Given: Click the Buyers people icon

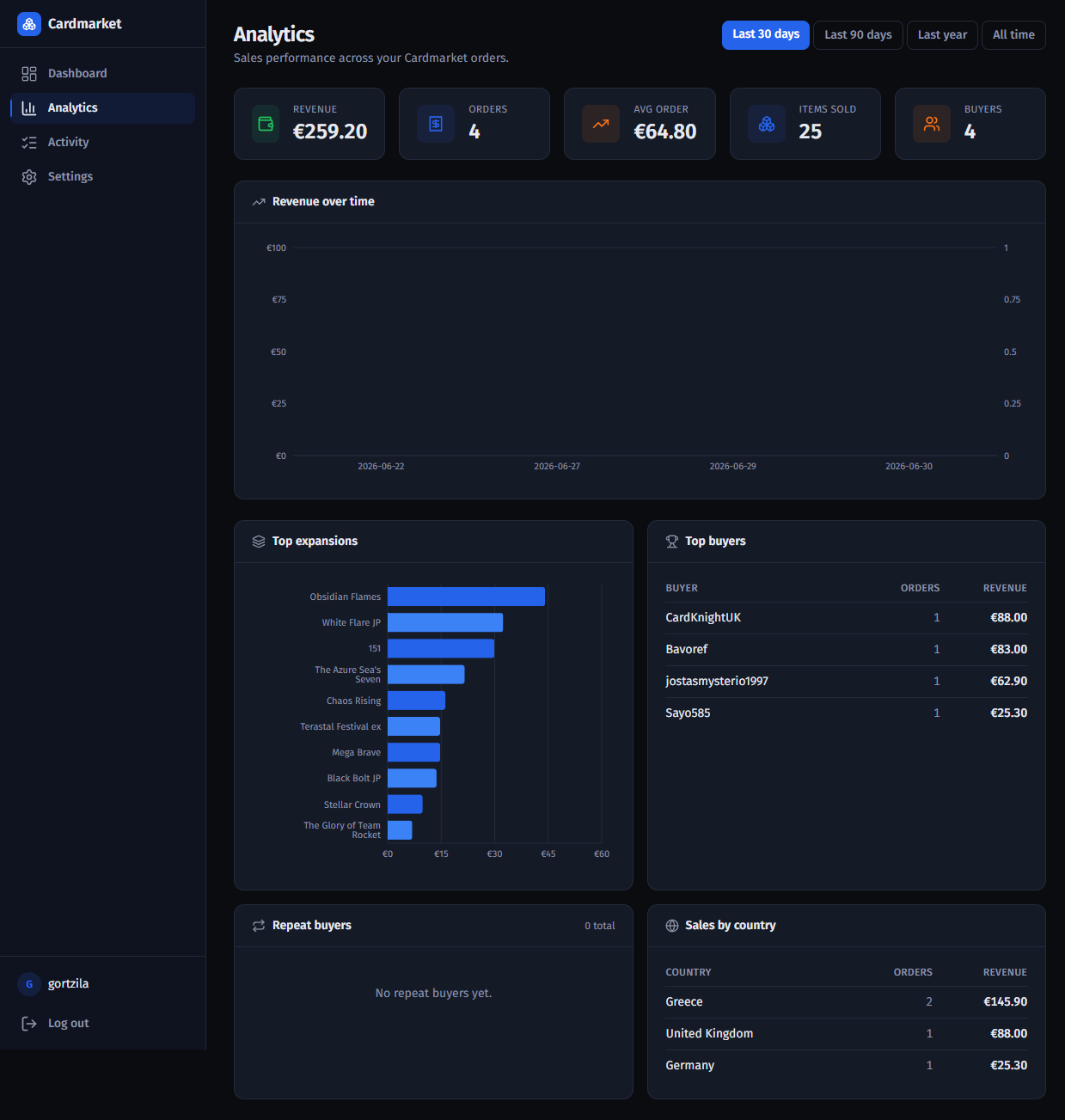Looking at the screenshot, I should 932,124.
